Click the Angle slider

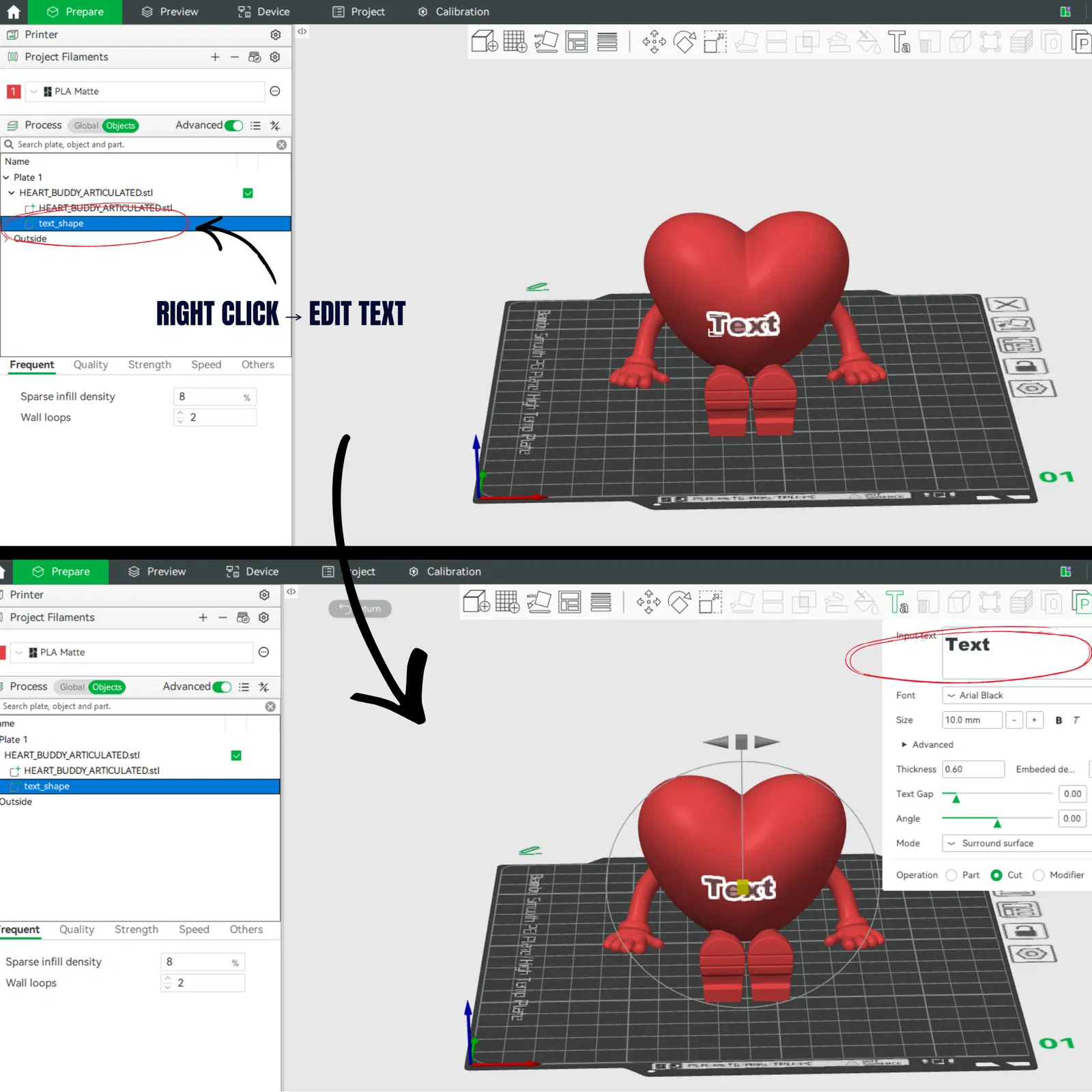point(997,818)
